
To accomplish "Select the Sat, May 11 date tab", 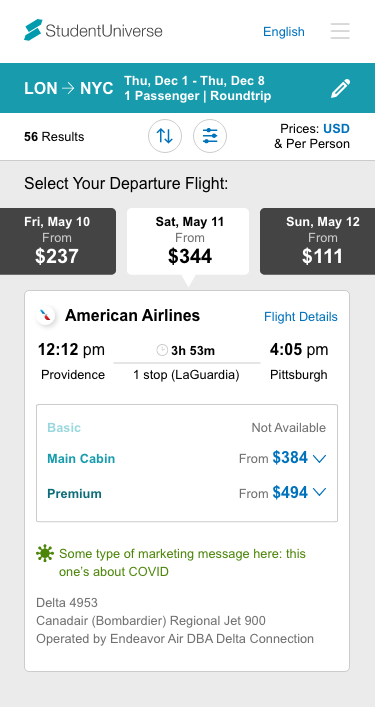I will (188, 241).
